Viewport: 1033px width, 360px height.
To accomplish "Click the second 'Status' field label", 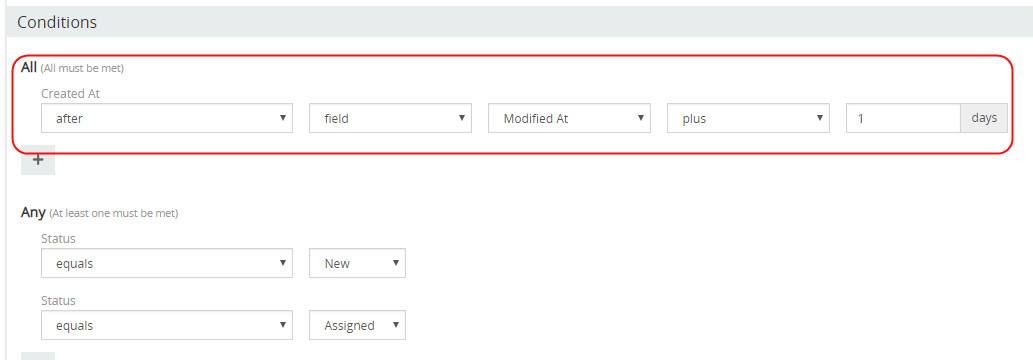I will point(58,301).
